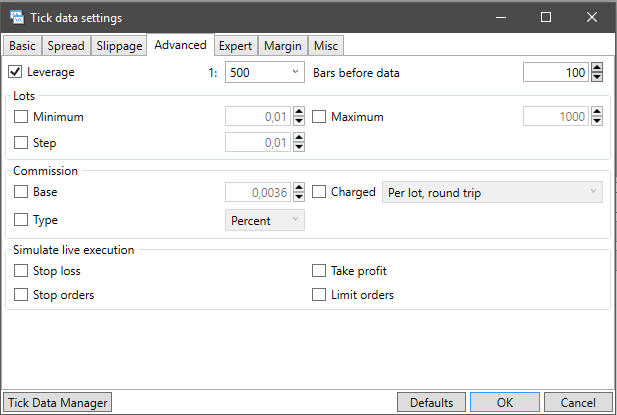Increase Bars before data value

pos(597,68)
